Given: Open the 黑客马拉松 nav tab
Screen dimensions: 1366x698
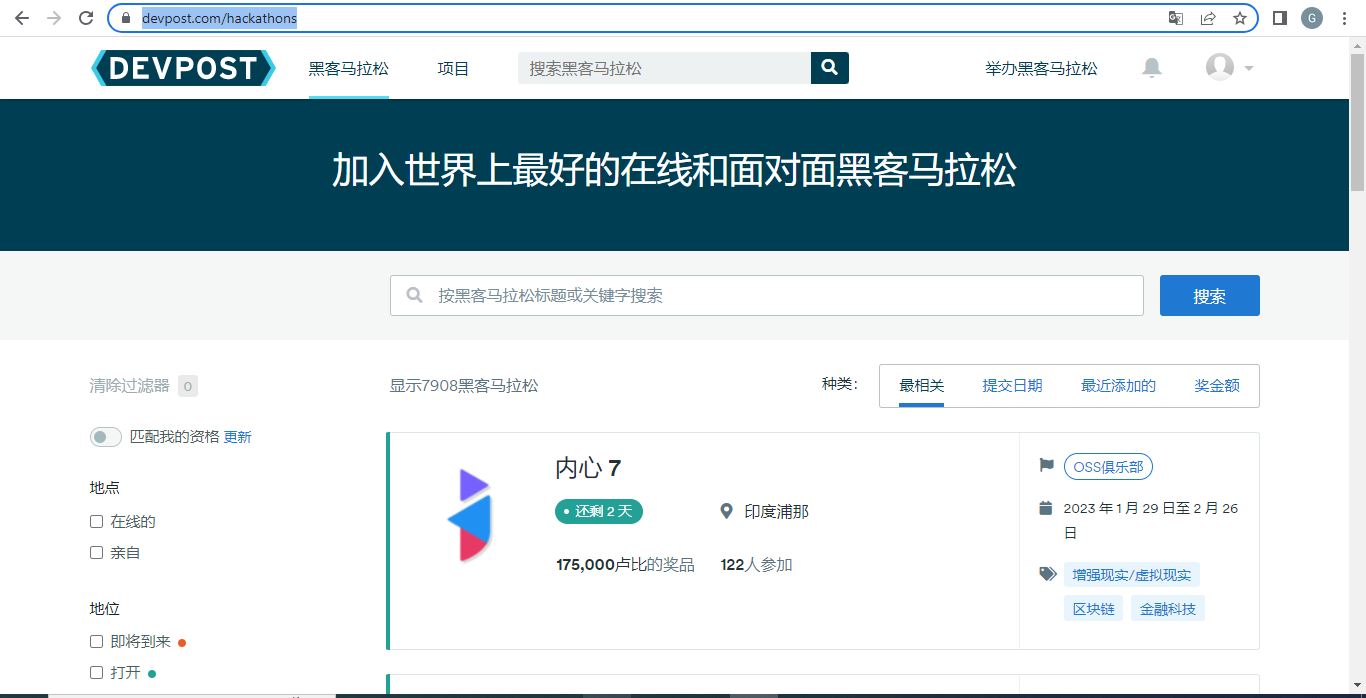Looking at the screenshot, I should [x=348, y=69].
